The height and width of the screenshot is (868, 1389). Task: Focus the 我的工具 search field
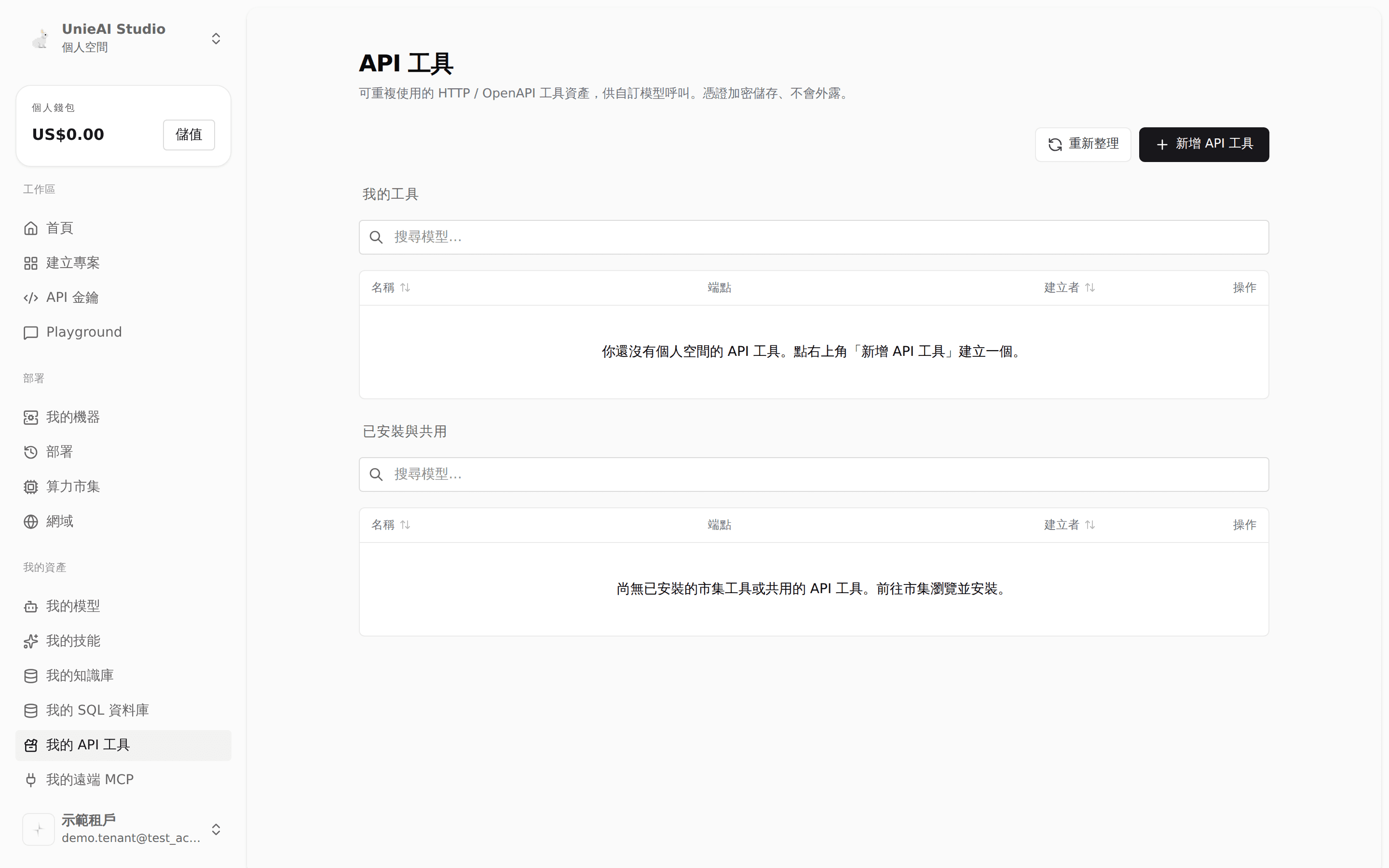click(x=813, y=237)
